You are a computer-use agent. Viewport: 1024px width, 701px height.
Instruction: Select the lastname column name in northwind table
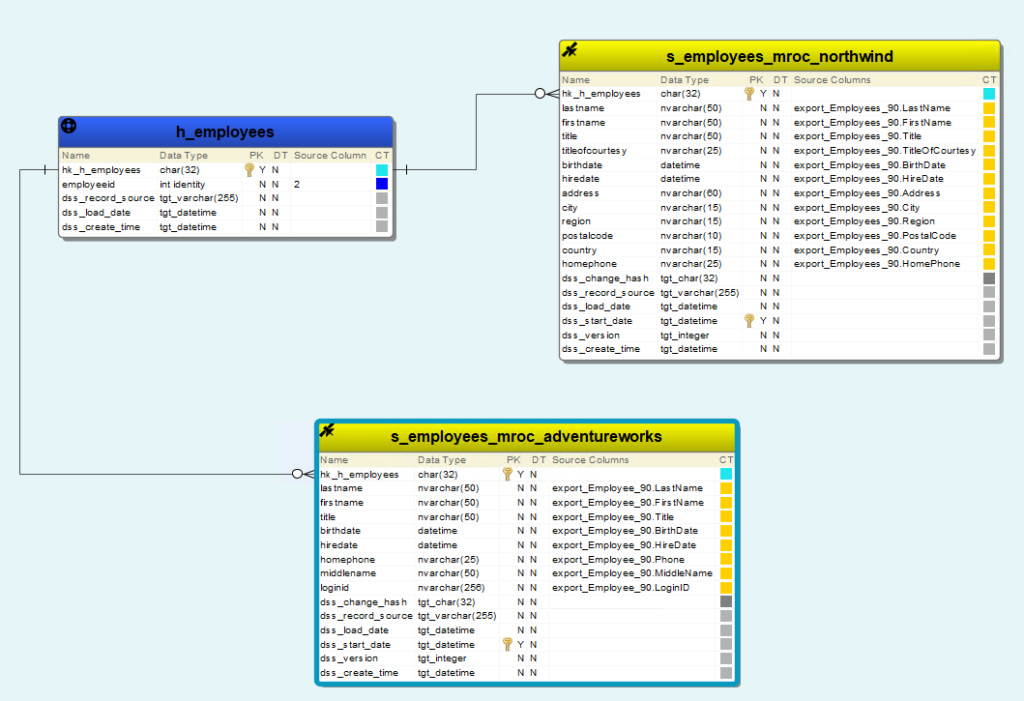click(x=583, y=108)
